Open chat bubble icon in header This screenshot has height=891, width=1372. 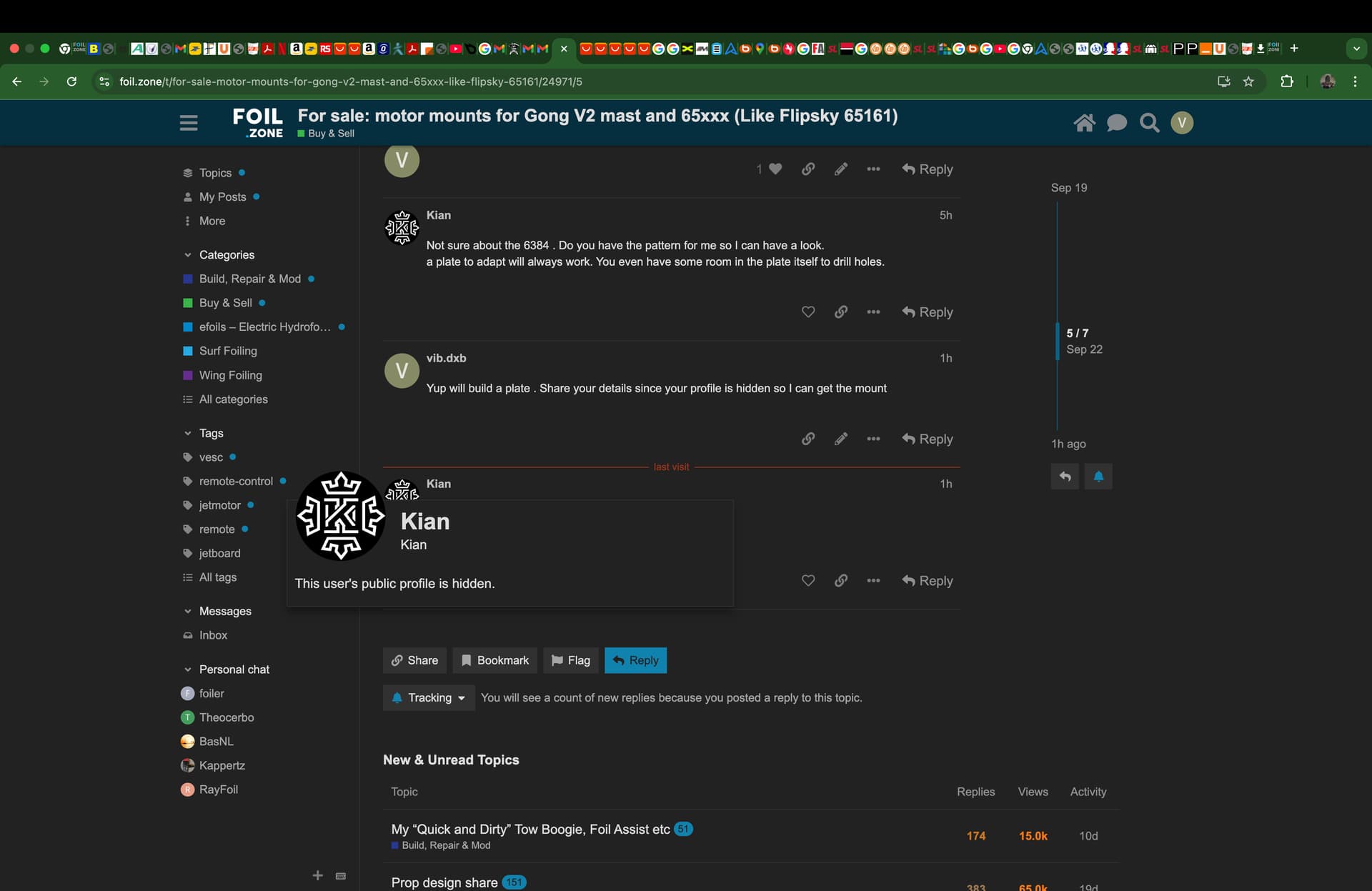coord(1116,123)
